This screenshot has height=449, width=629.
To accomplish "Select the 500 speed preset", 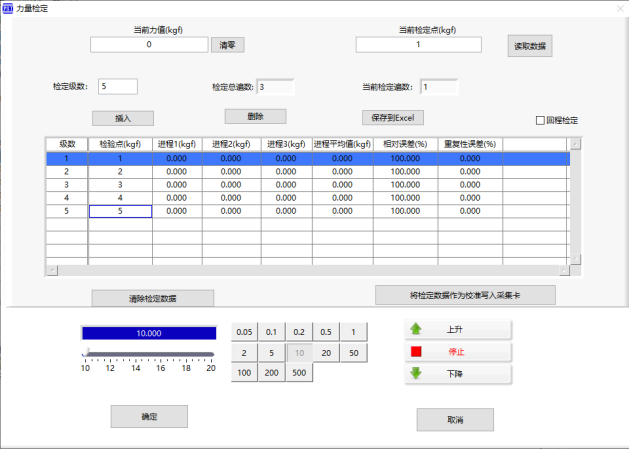I will [x=298, y=372].
